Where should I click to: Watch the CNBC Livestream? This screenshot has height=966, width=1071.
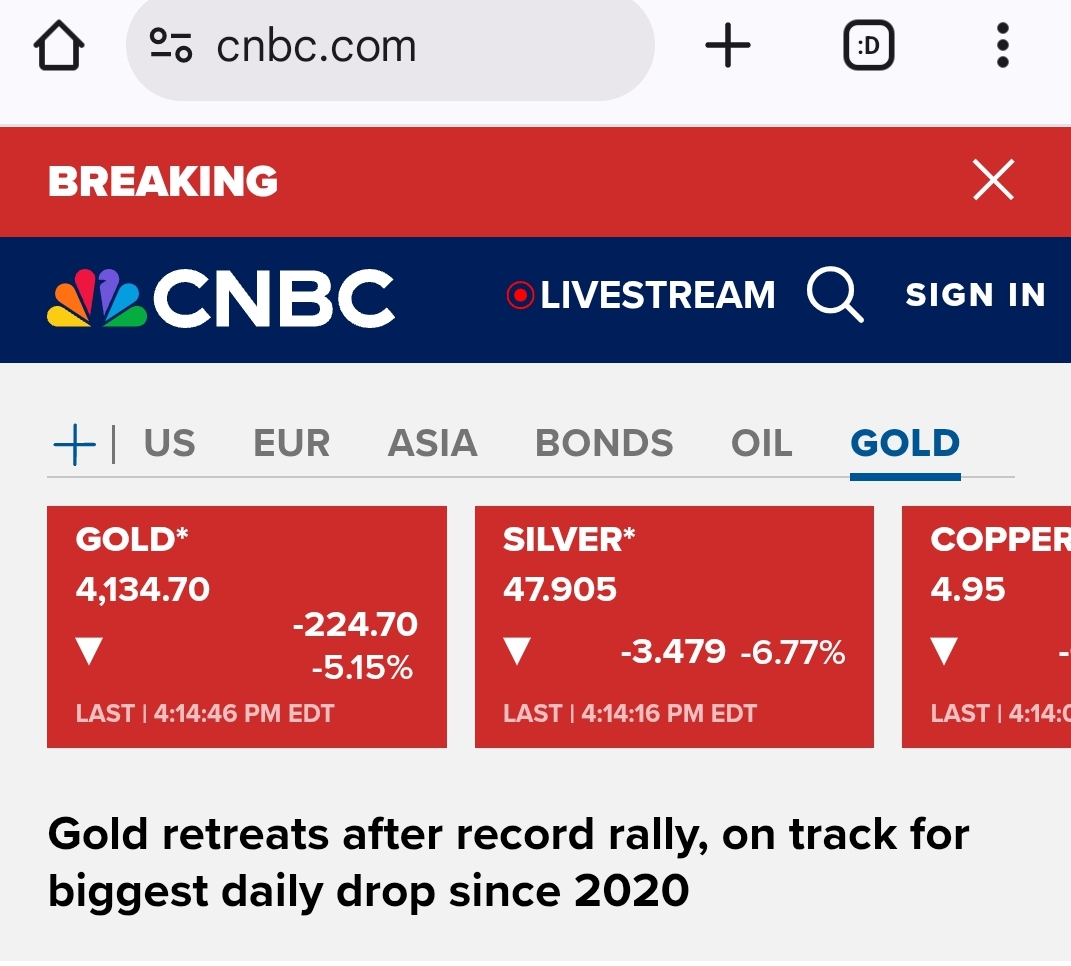point(641,296)
